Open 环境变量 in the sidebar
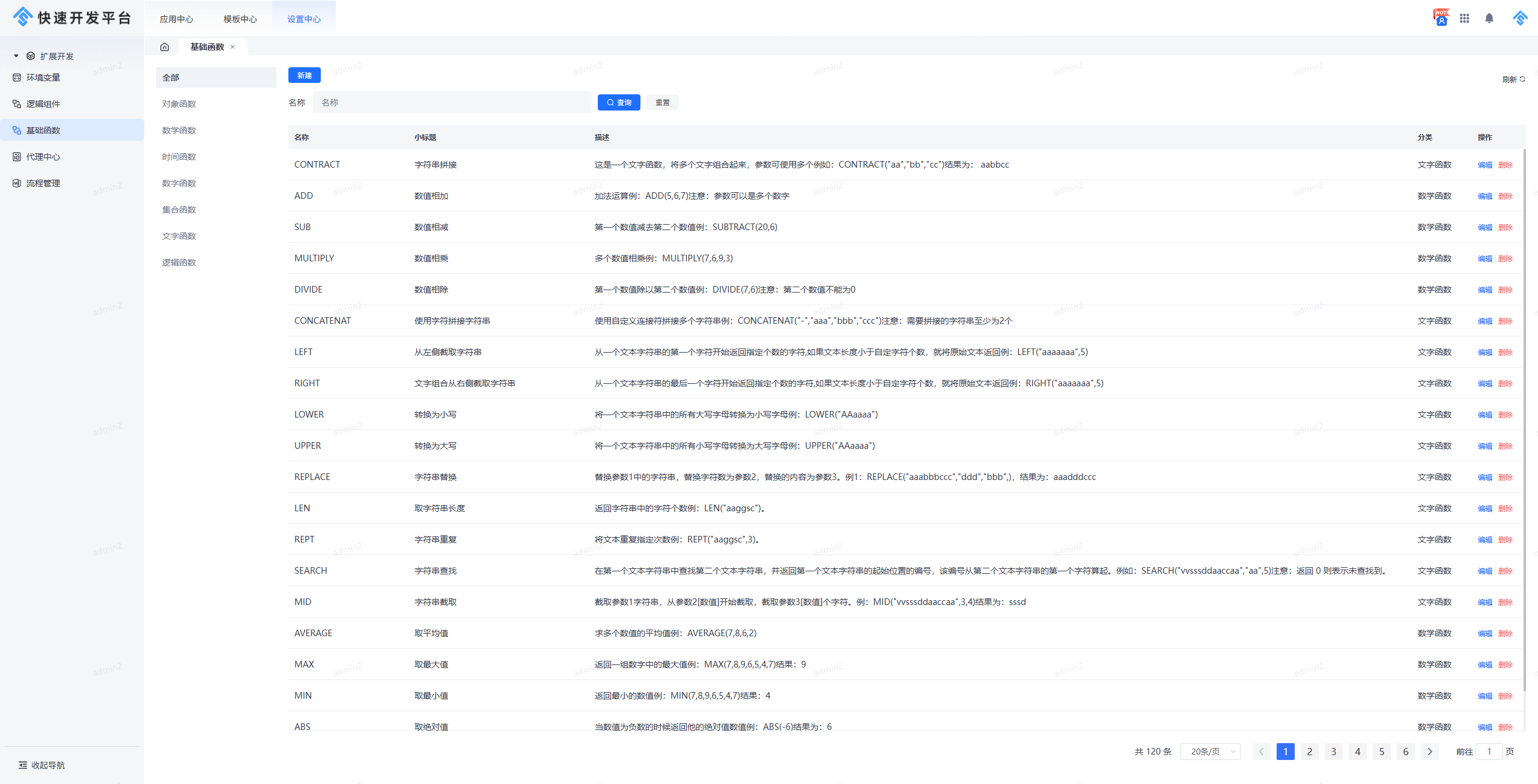1538x784 pixels. (43, 77)
